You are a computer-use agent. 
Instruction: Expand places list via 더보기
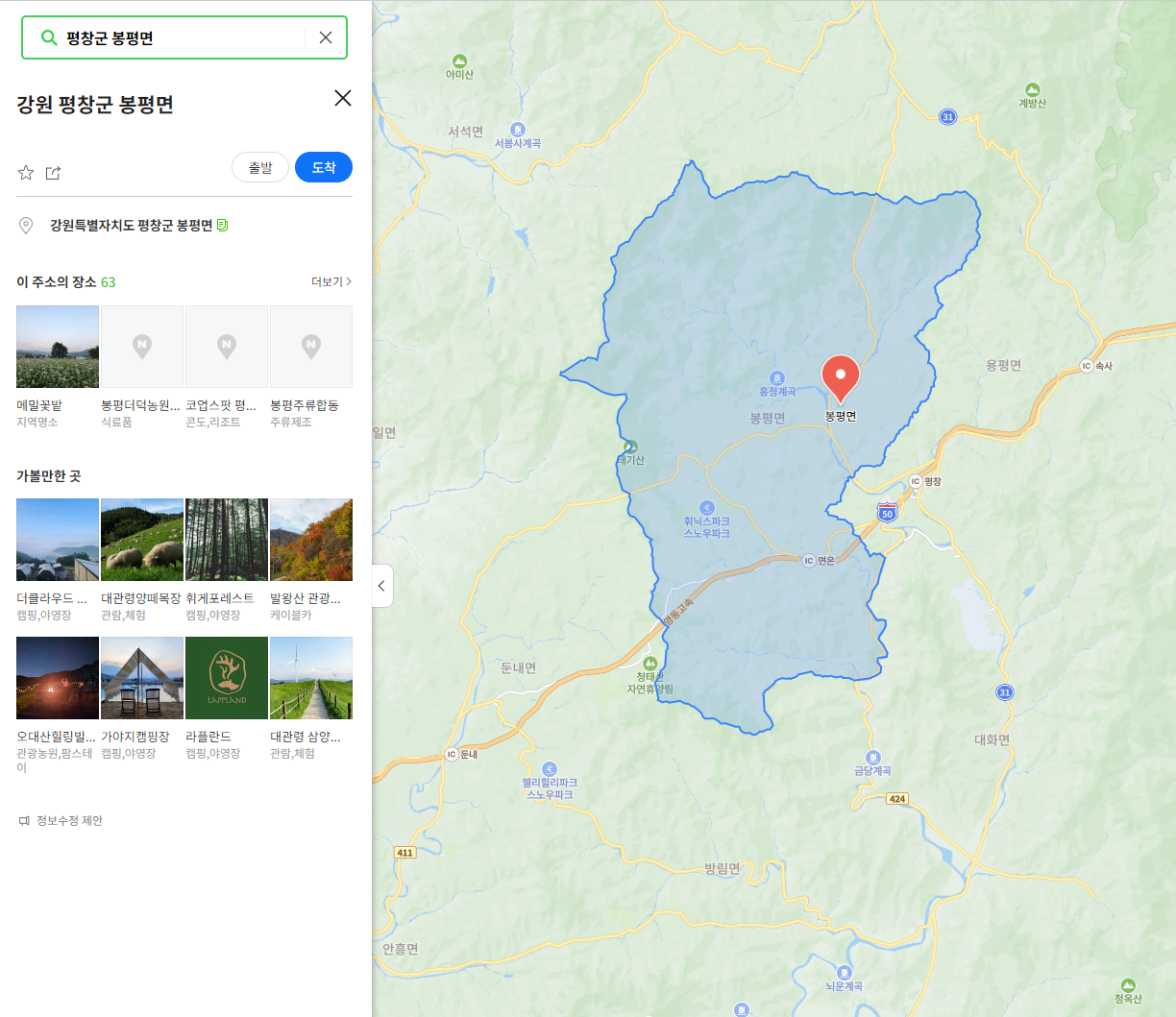pyautogui.click(x=331, y=282)
